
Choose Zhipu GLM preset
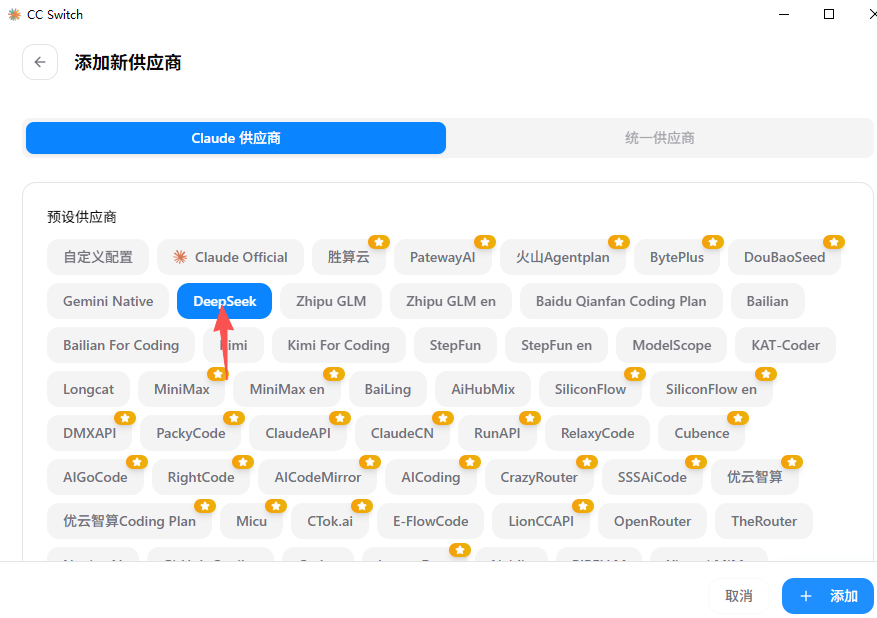pyautogui.click(x=331, y=301)
